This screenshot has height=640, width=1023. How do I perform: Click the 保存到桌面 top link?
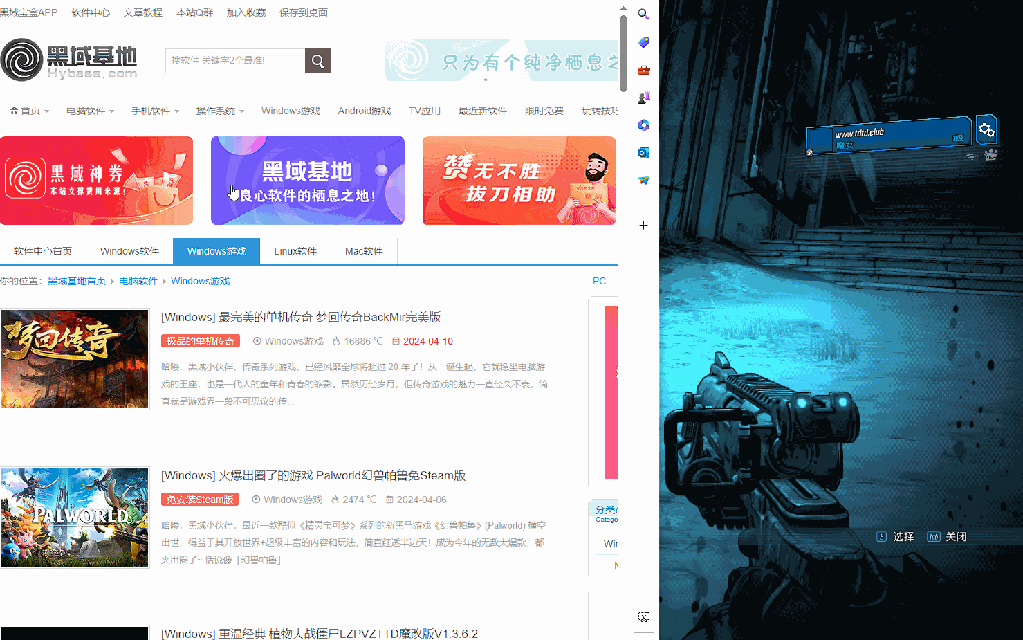303,12
